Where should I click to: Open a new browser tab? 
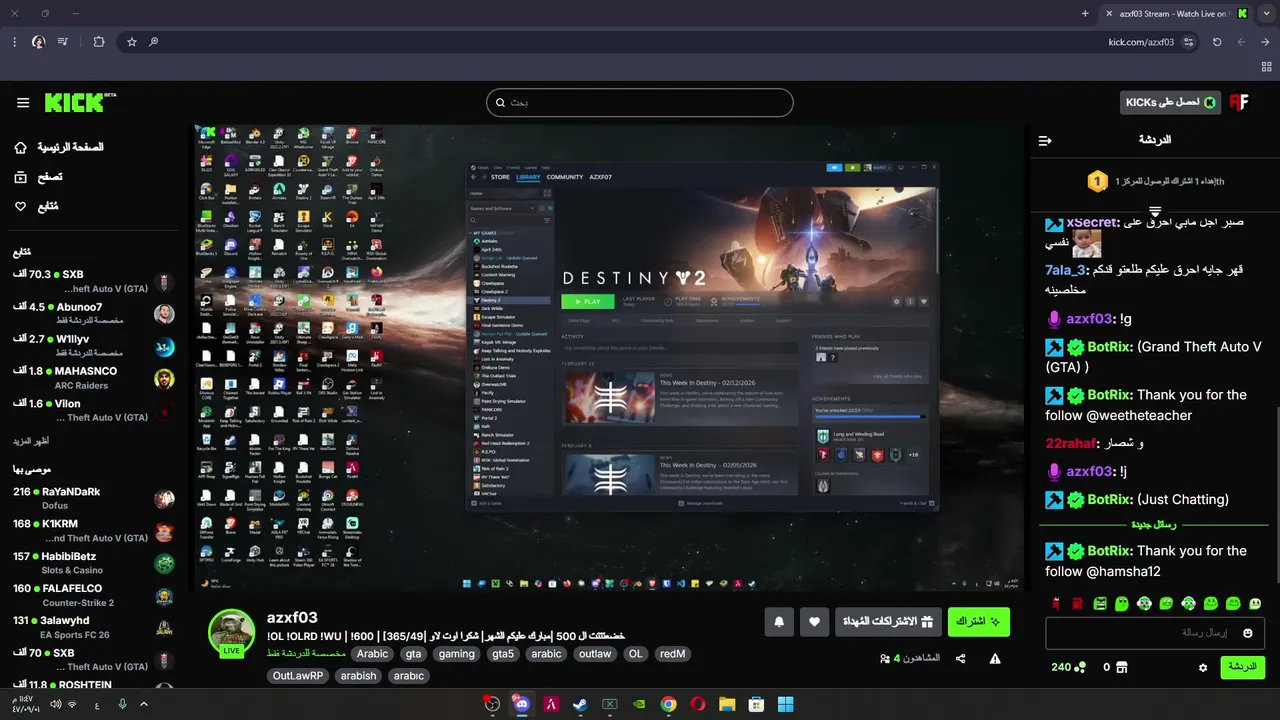point(1085,14)
